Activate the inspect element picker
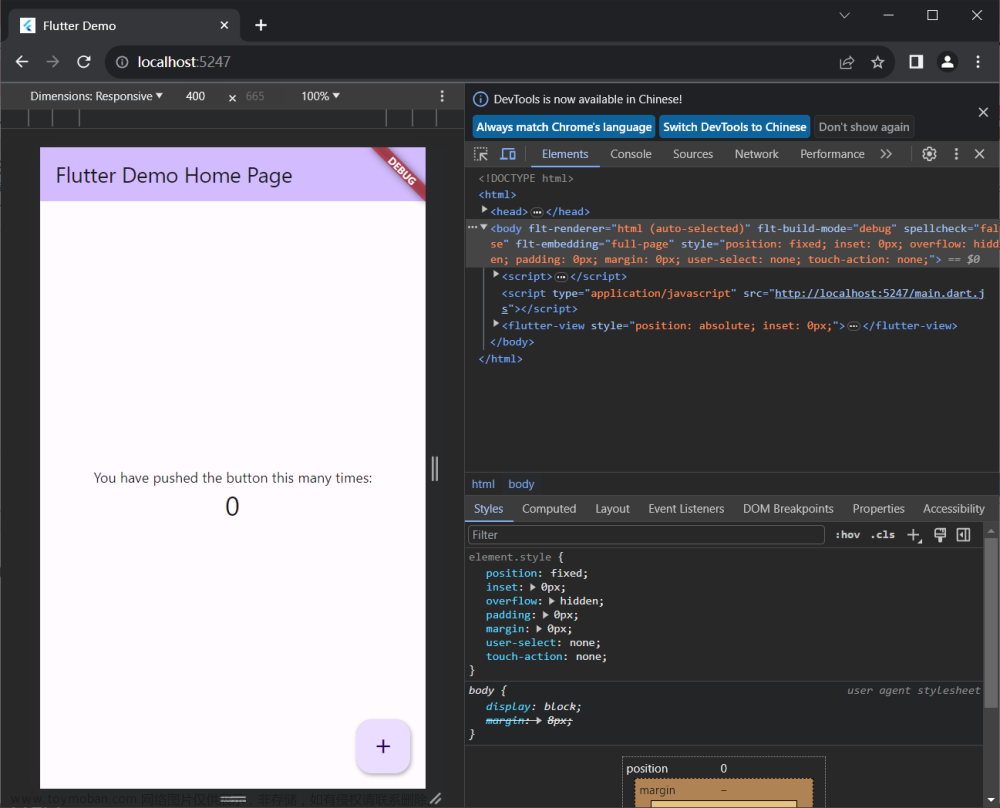Image resolution: width=1000 pixels, height=808 pixels. click(481, 154)
